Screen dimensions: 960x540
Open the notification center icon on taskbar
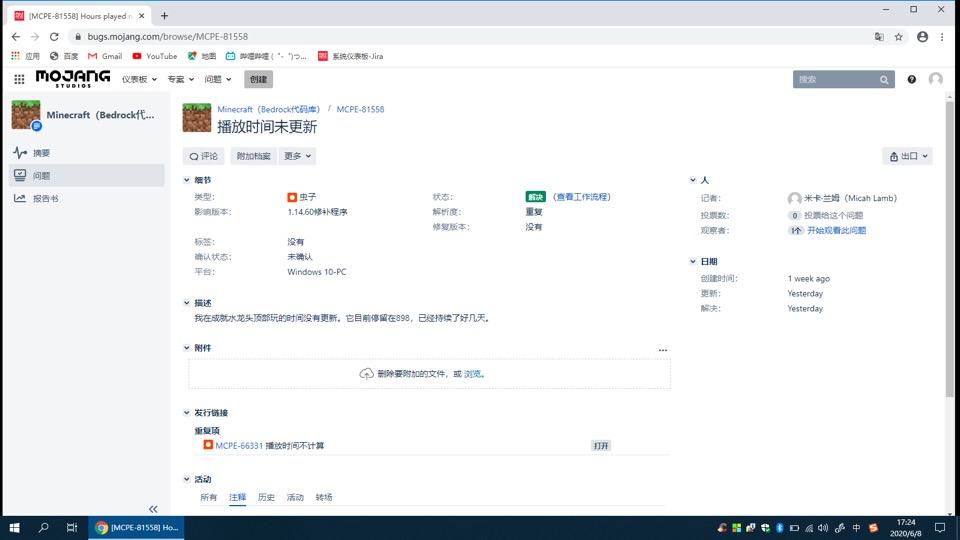[x=940, y=527]
